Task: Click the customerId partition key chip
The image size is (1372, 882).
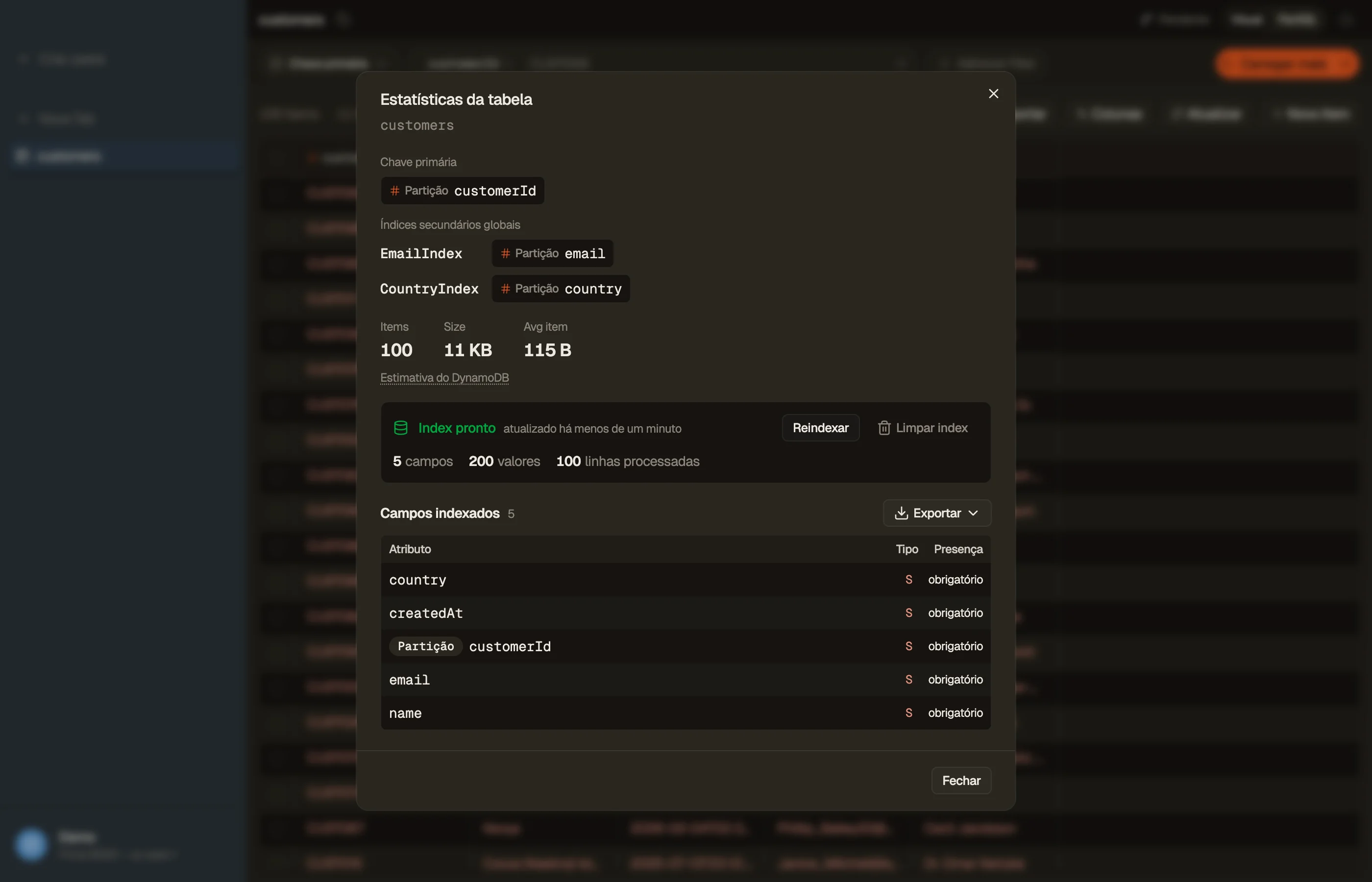Action: [x=463, y=191]
